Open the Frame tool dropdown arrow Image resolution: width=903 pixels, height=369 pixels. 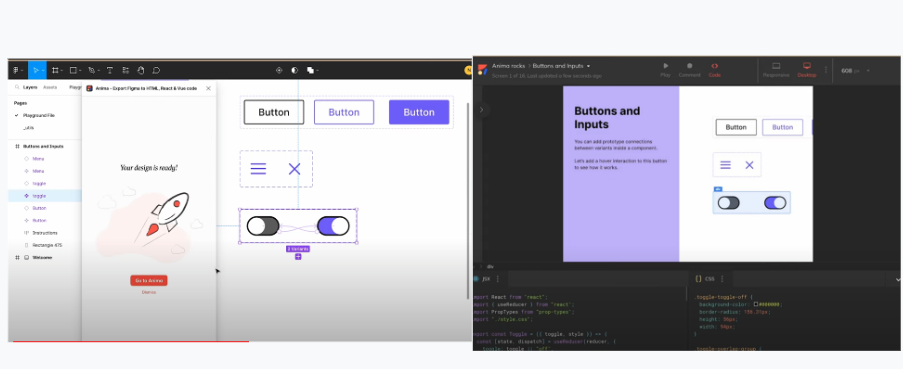coord(62,71)
